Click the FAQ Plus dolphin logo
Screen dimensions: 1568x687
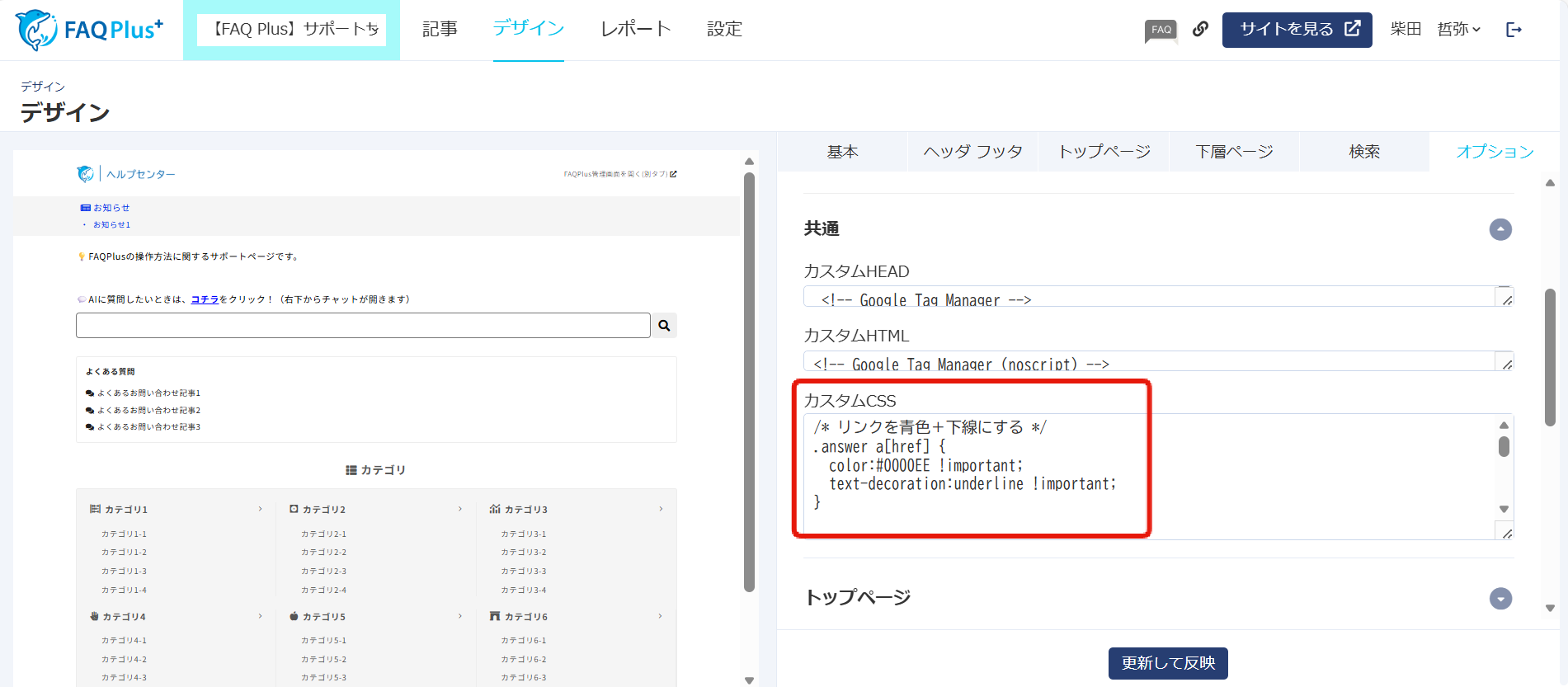(90, 30)
